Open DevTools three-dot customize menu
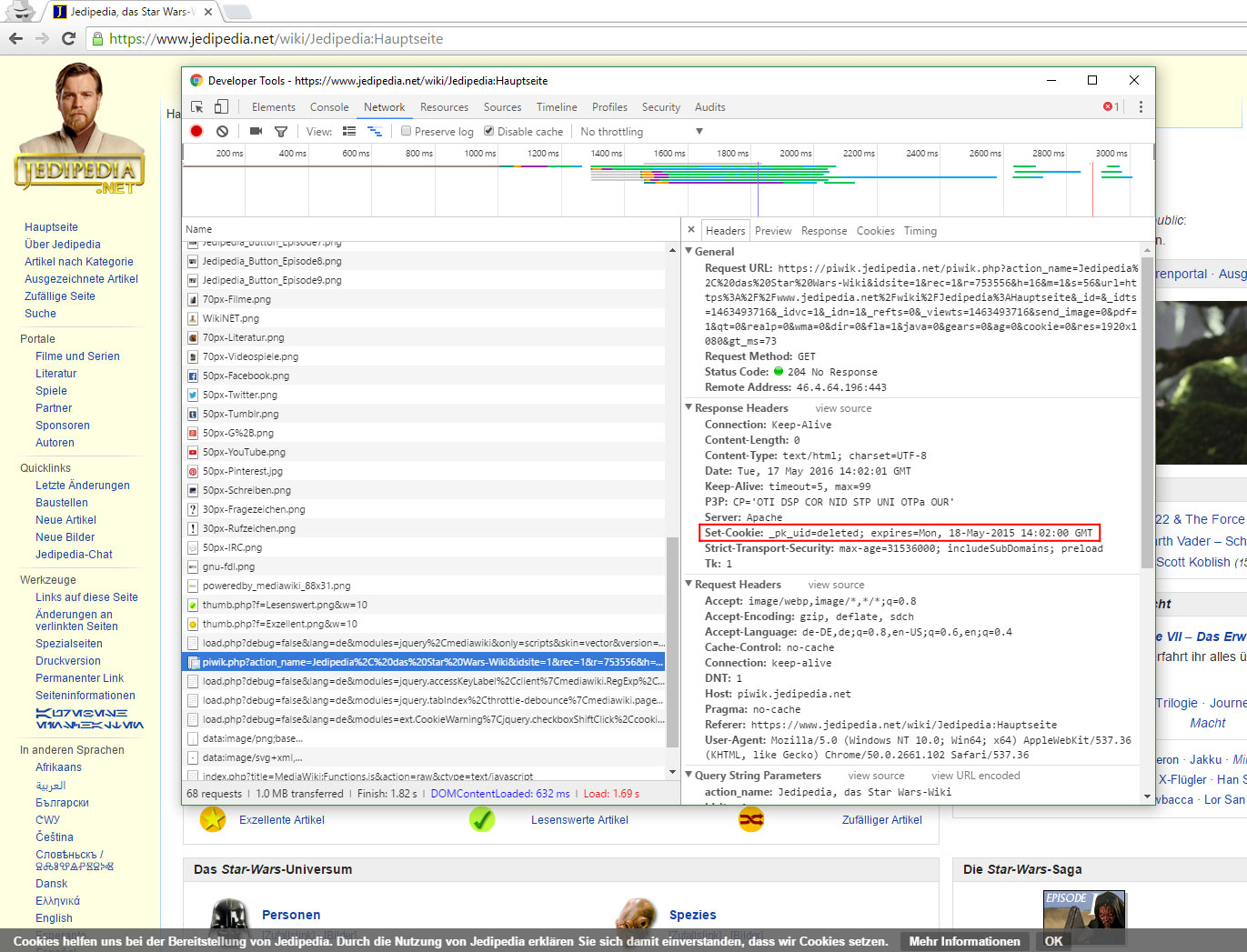Viewport: 1247px width, 952px height. pyautogui.click(x=1141, y=106)
